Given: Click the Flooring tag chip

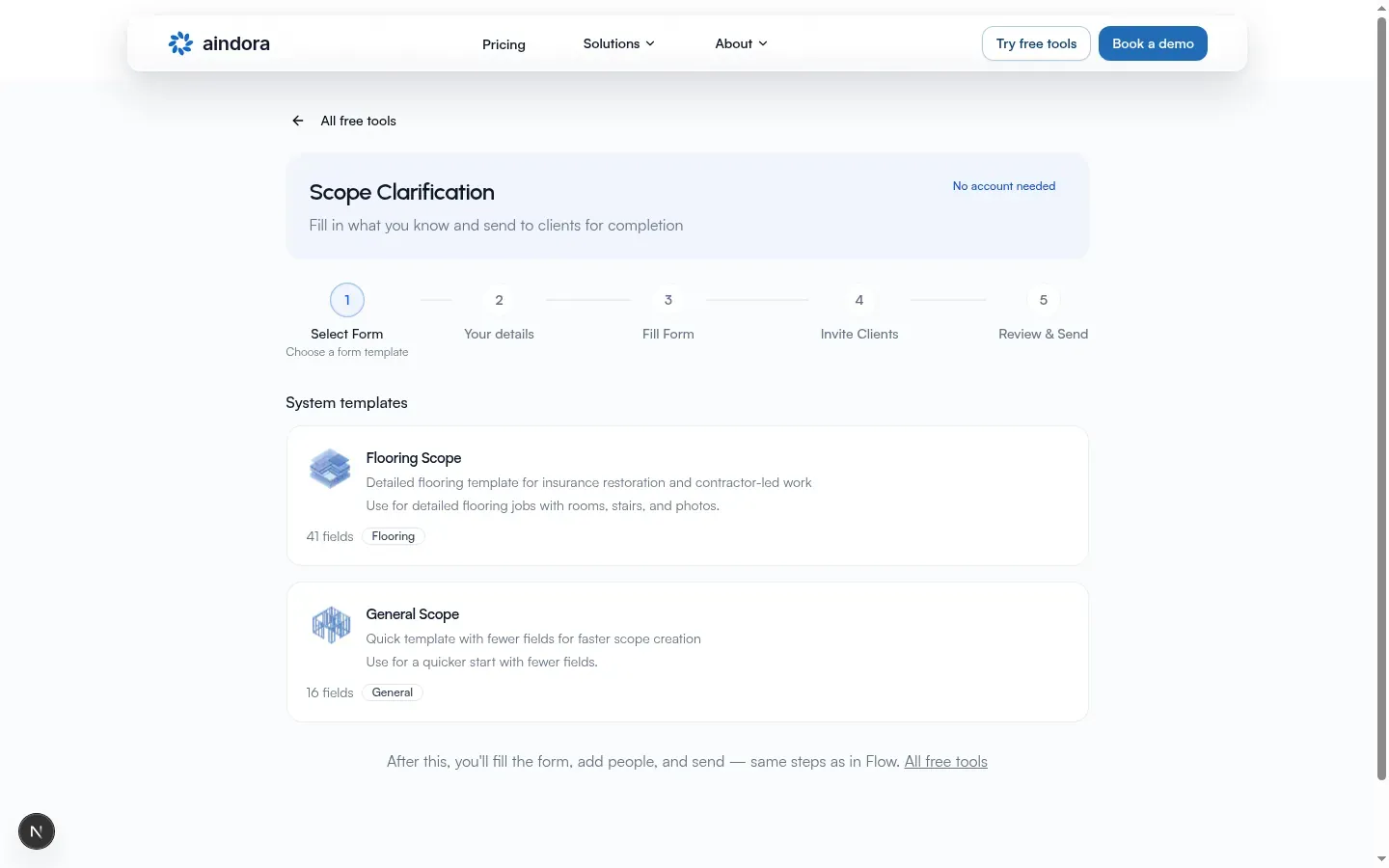Looking at the screenshot, I should pyautogui.click(x=394, y=536).
